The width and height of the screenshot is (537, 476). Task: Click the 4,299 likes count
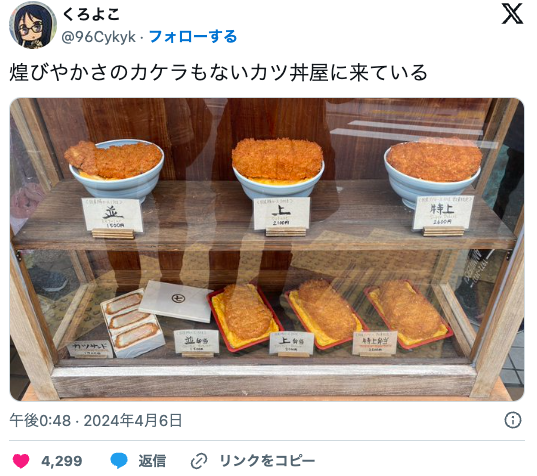[x=62, y=461]
